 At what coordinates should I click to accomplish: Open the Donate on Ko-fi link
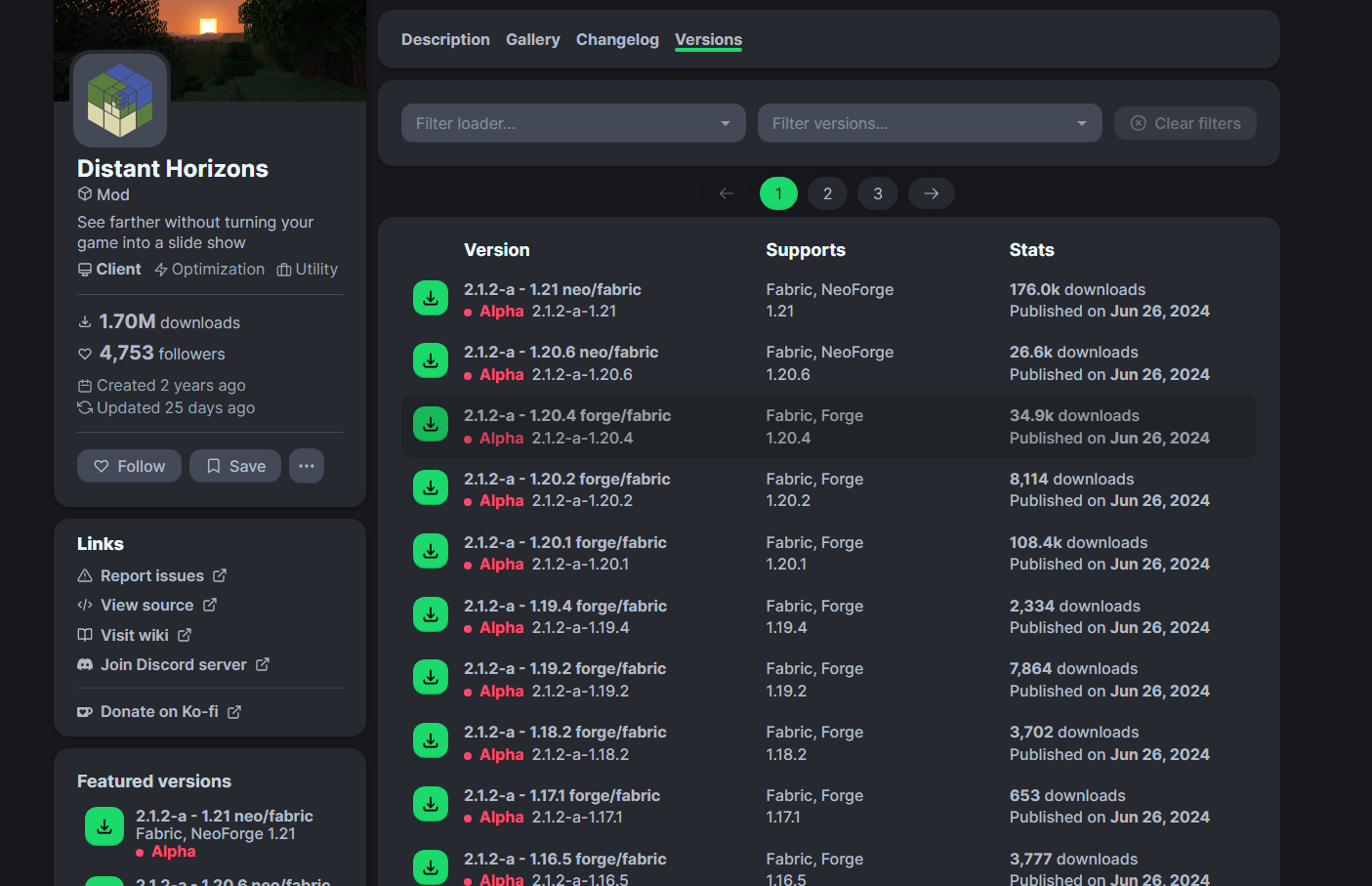(x=159, y=712)
